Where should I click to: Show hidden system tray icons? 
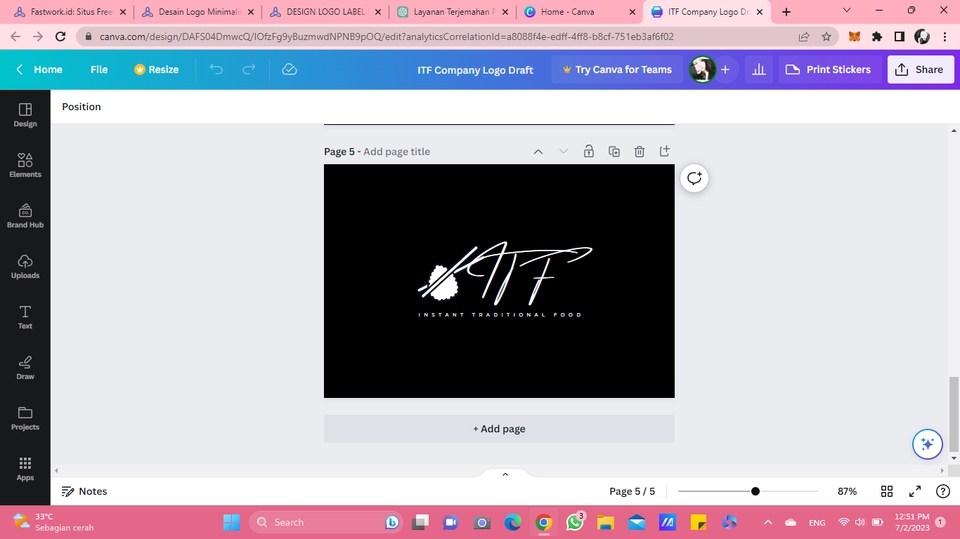(768, 522)
